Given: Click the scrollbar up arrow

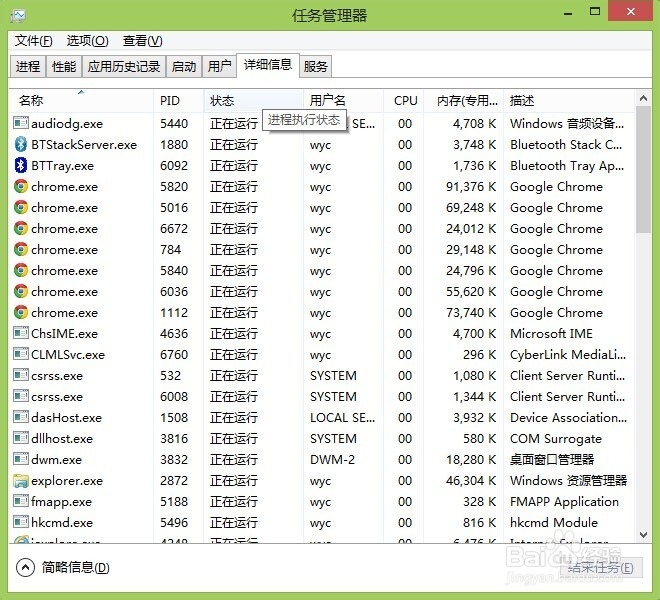Looking at the screenshot, I should [x=643, y=99].
